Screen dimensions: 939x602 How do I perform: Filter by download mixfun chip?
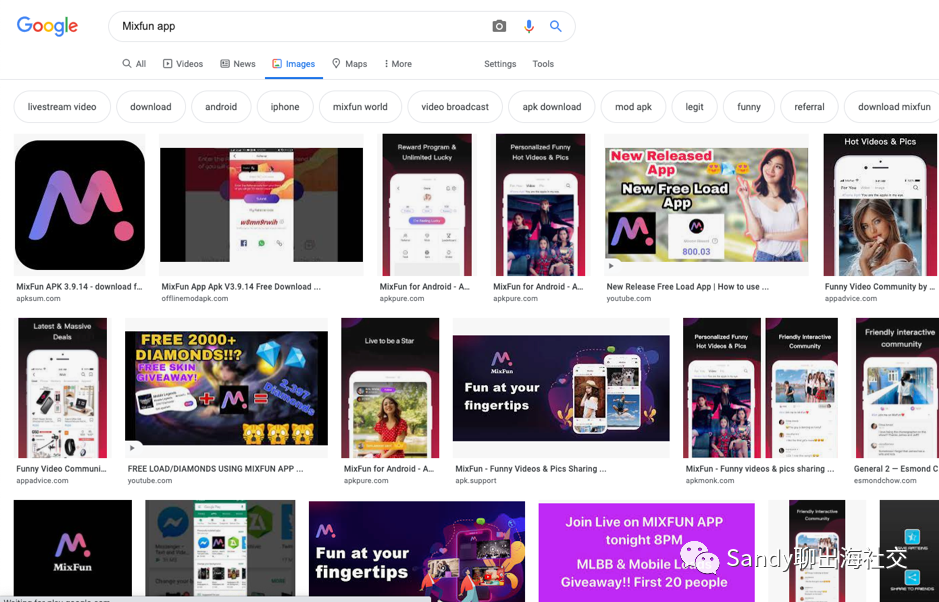(892, 107)
